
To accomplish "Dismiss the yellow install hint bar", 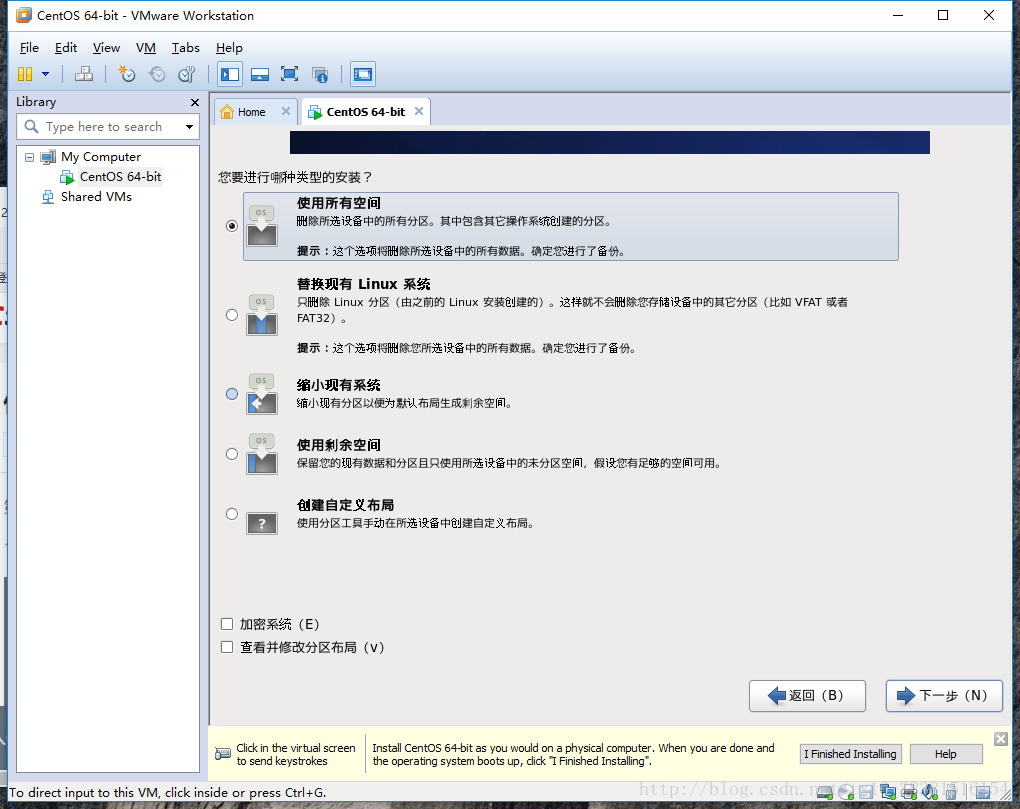I will (1000, 739).
